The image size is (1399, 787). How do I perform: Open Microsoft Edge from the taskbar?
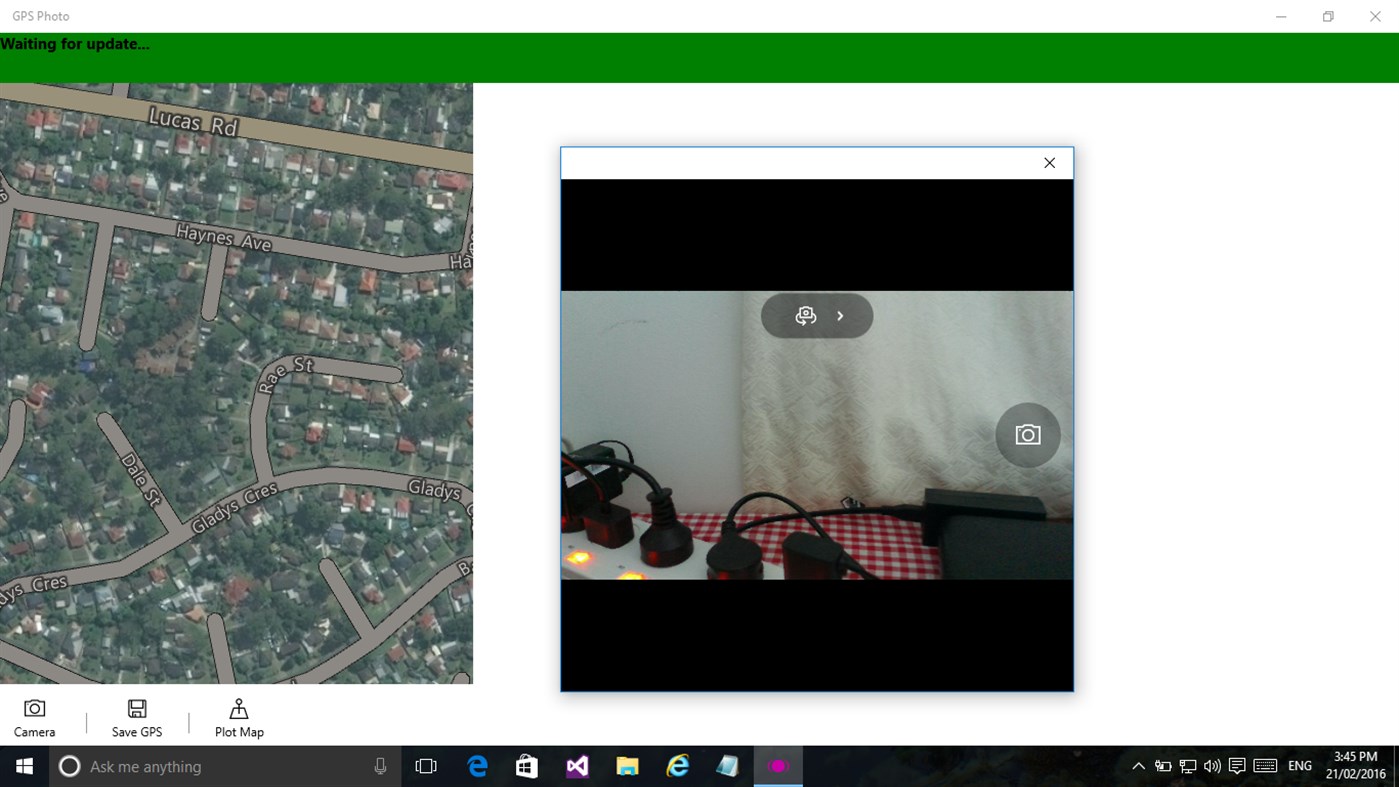click(x=477, y=766)
